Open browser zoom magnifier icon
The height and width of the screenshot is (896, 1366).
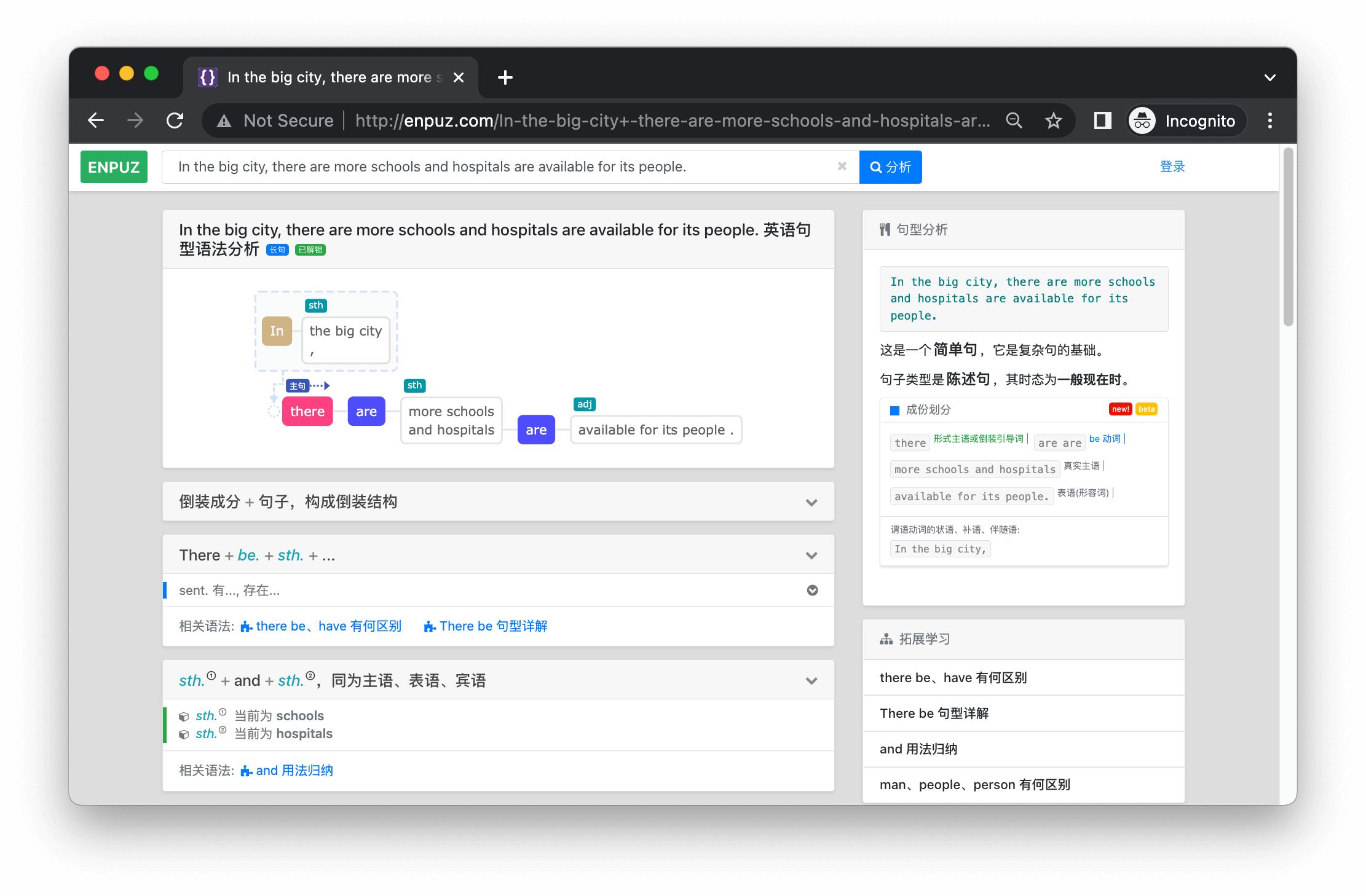pyautogui.click(x=1014, y=120)
